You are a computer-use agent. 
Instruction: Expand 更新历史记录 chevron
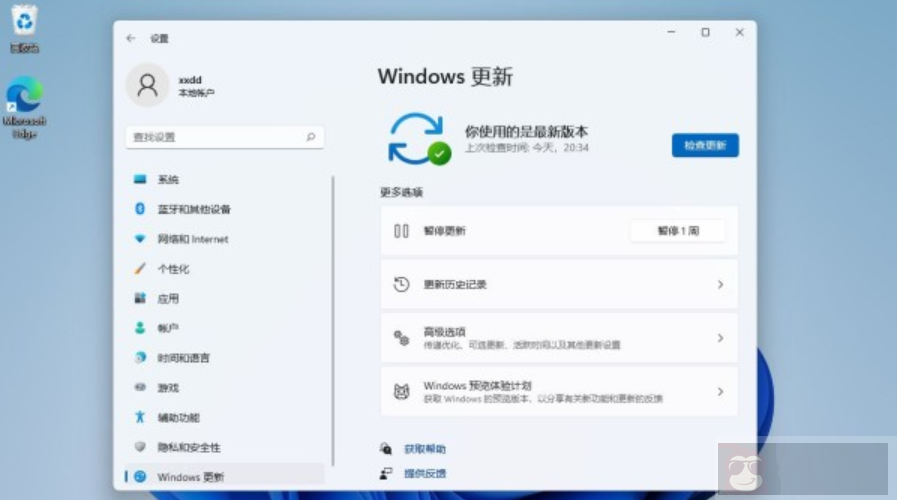[x=720, y=284]
